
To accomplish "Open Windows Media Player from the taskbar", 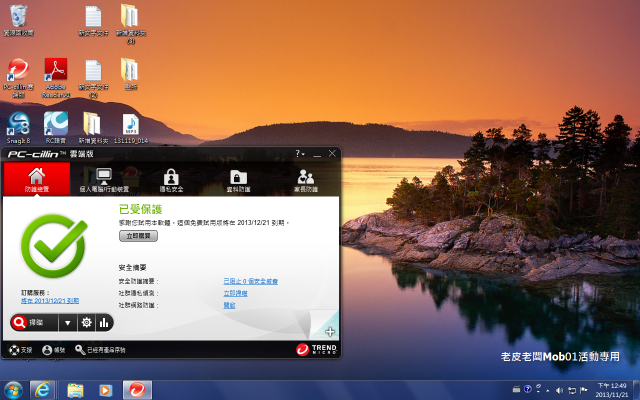I will click(105, 391).
